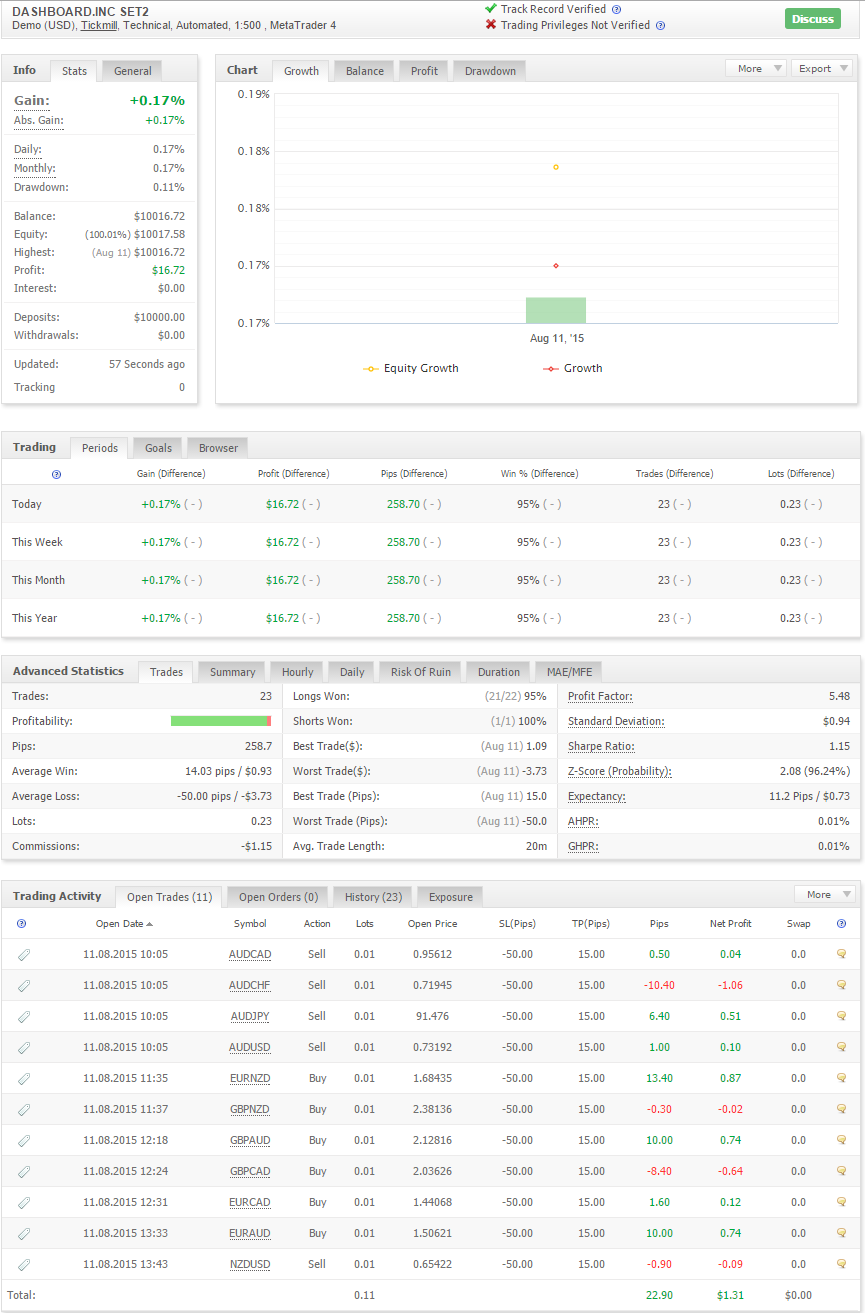The height and width of the screenshot is (1313, 865).
Task: Click the Z-Score (Probability) label
Action: pos(620,771)
